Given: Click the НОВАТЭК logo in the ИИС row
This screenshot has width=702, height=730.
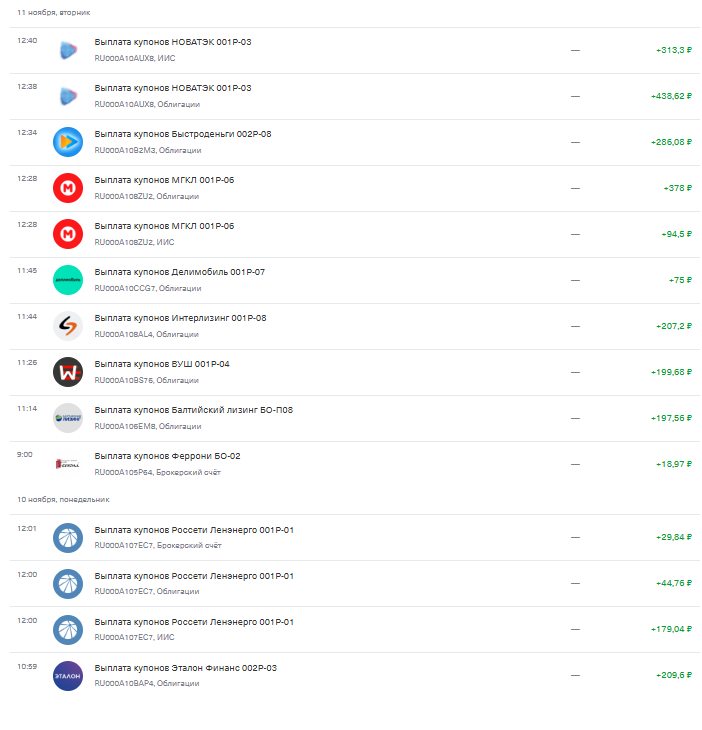Looking at the screenshot, I should pyautogui.click(x=68, y=50).
